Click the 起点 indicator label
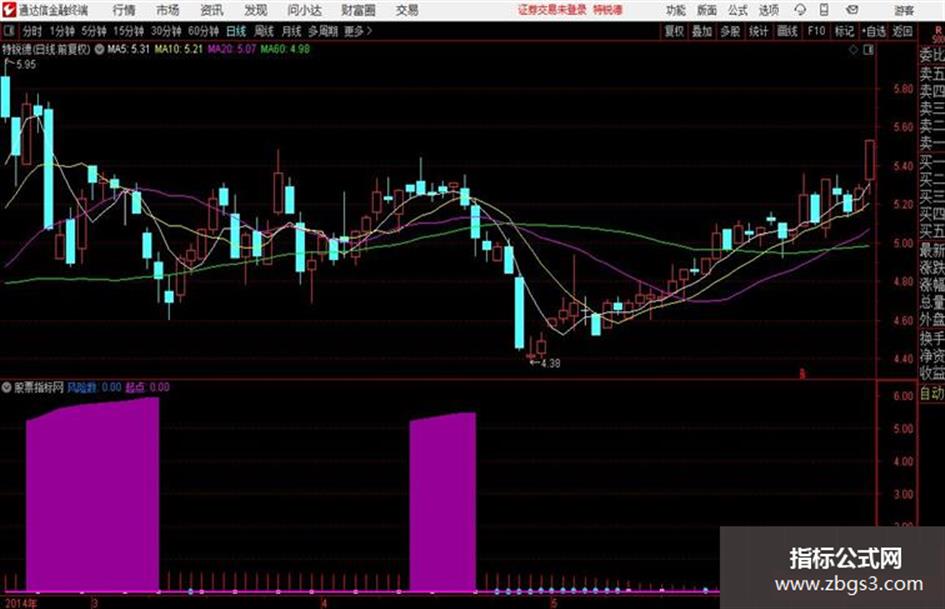This screenshot has height=609, width=945. click(x=136, y=387)
